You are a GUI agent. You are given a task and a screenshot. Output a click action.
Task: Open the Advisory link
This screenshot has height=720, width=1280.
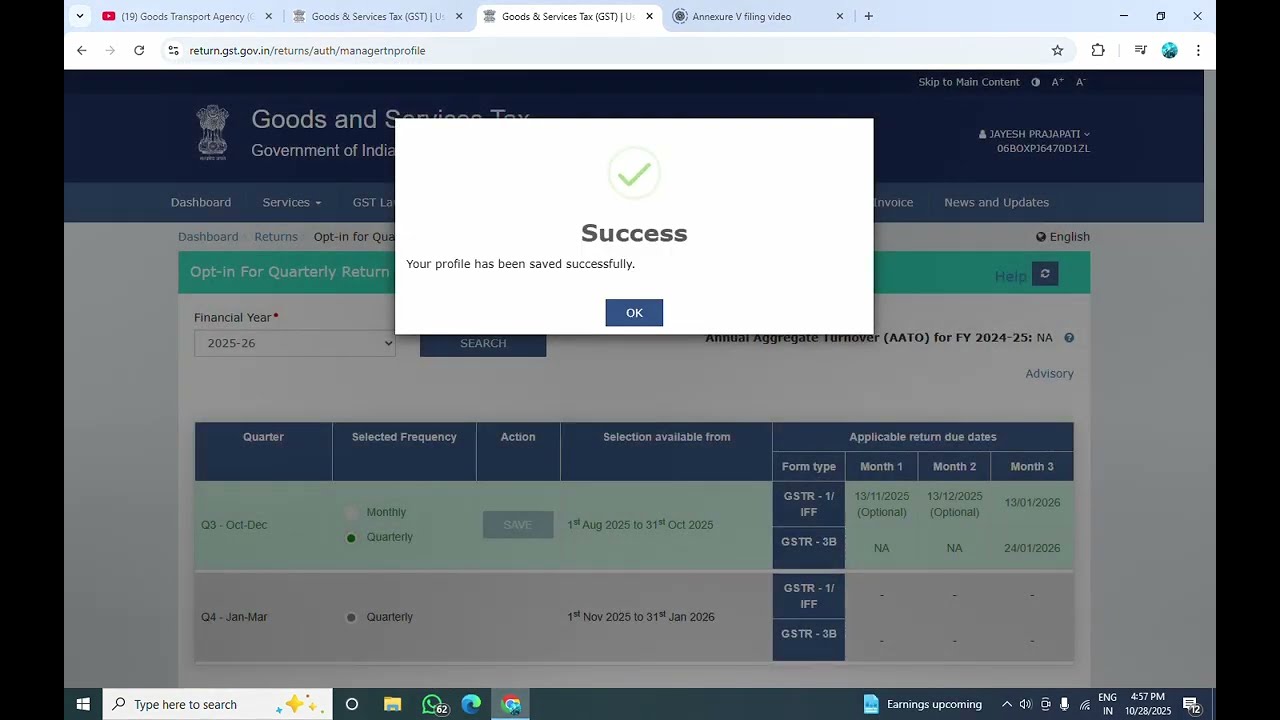[1049, 373]
